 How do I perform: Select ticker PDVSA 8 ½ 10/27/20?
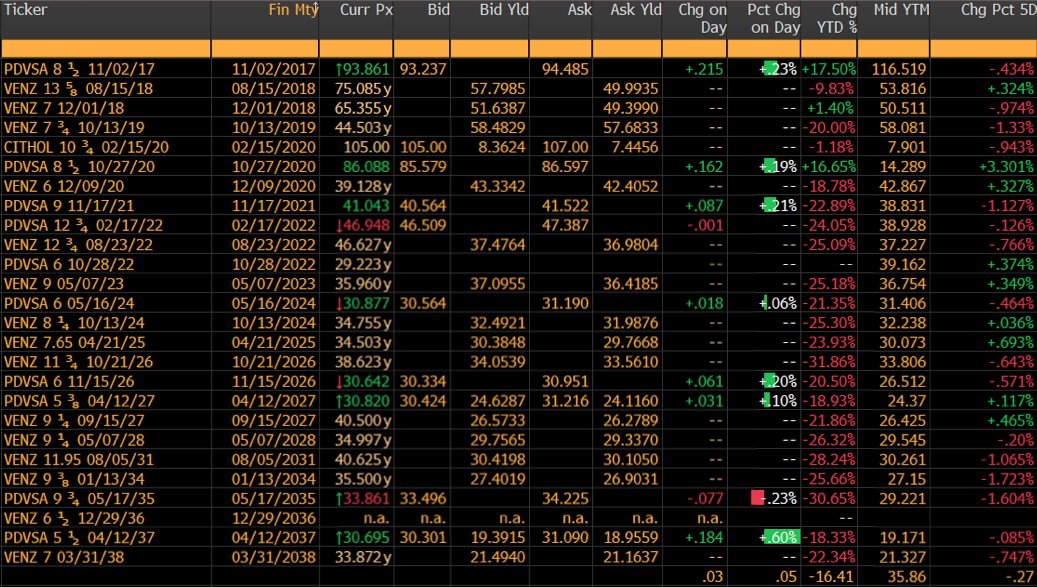coord(79,167)
